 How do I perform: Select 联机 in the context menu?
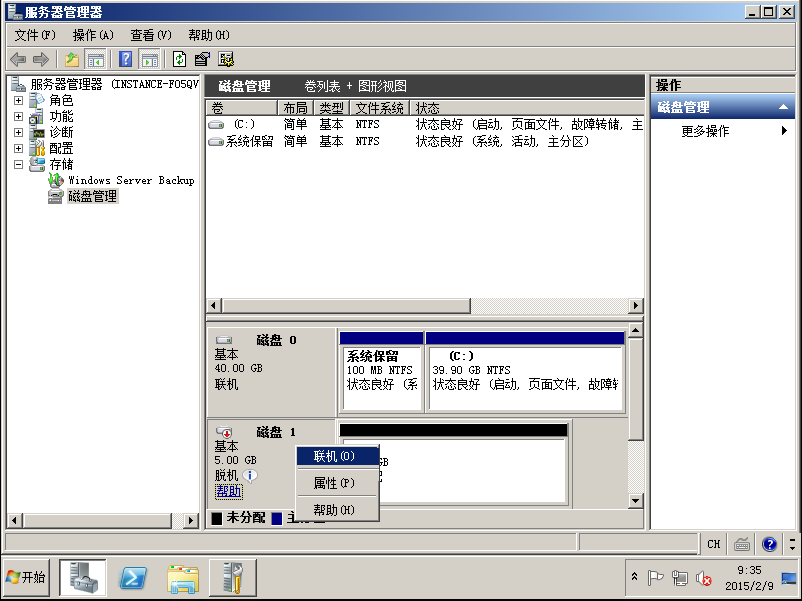pos(334,456)
